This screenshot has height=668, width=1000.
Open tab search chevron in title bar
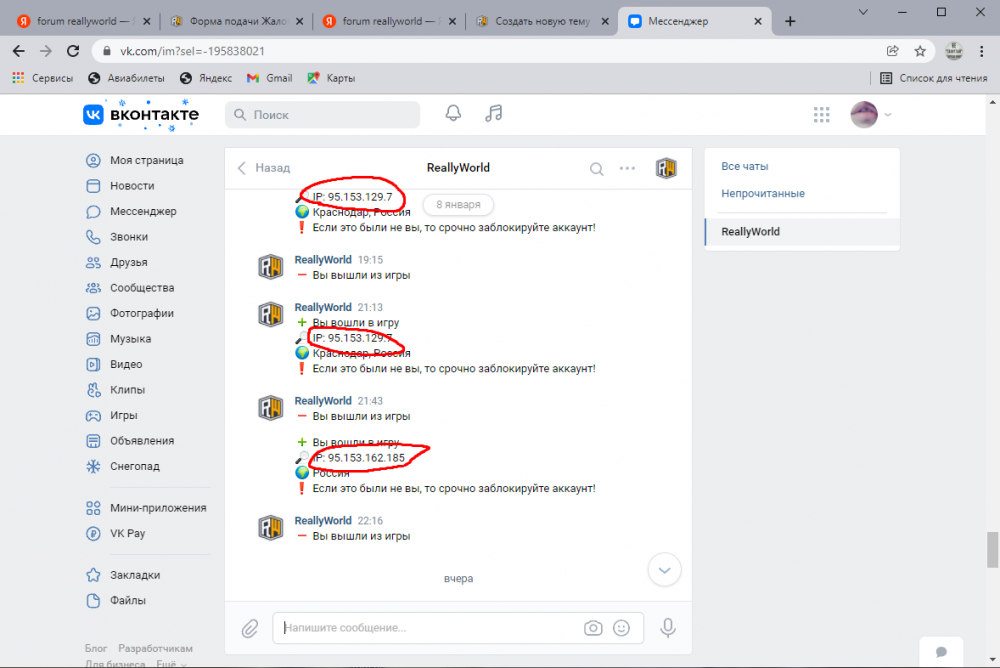coord(863,12)
